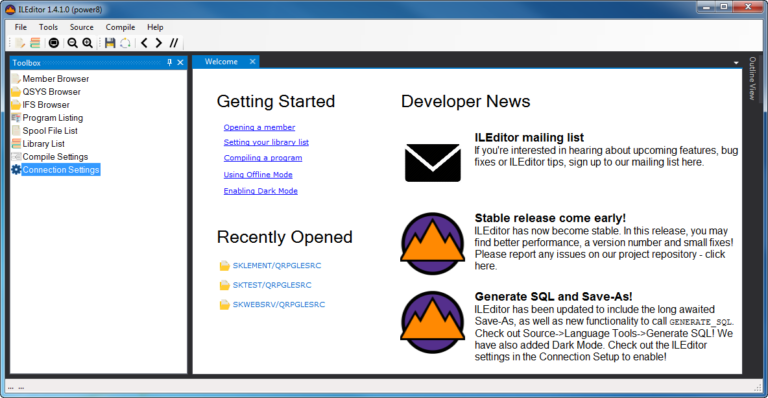
Task: Click the double slash comment toolbar icon
Action: click(174, 43)
